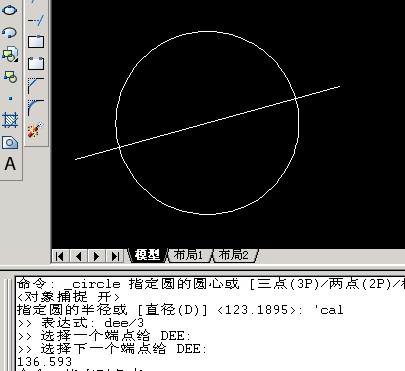
Task: Select the Region tool
Action: point(10,142)
